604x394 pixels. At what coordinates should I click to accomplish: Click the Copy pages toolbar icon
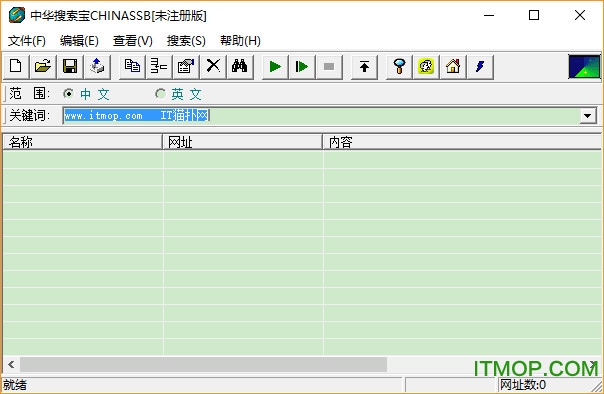point(132,67)
